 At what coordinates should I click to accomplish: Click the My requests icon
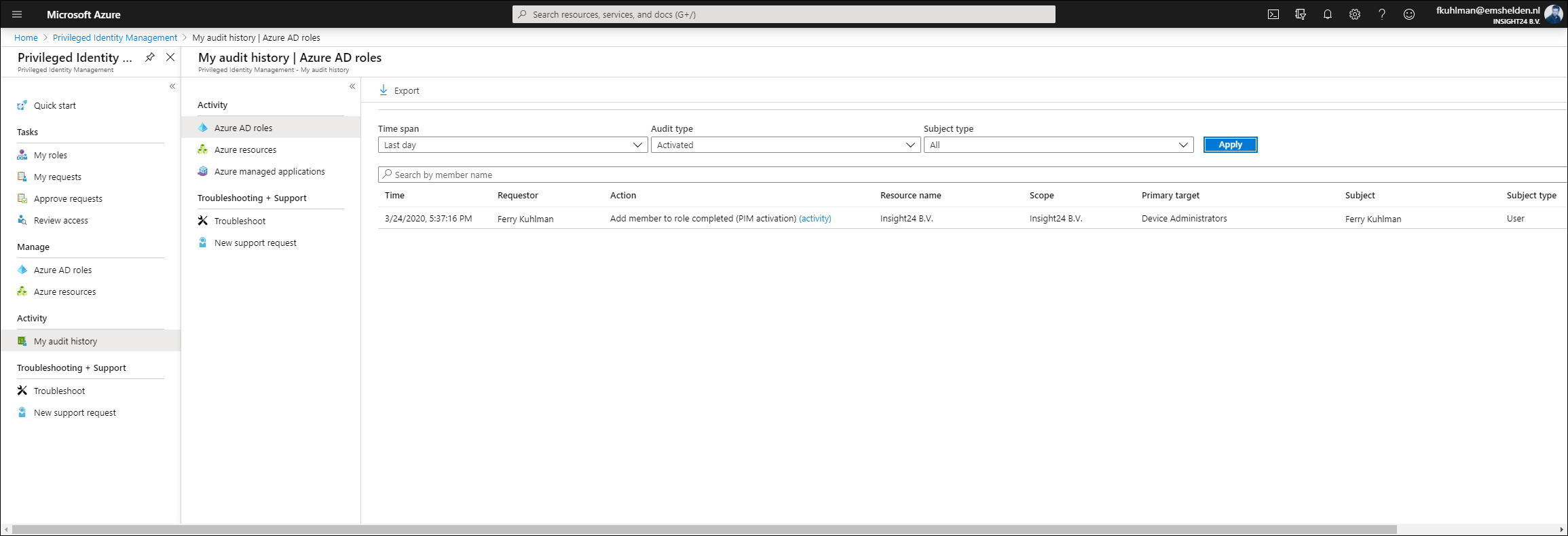point(22,177)
